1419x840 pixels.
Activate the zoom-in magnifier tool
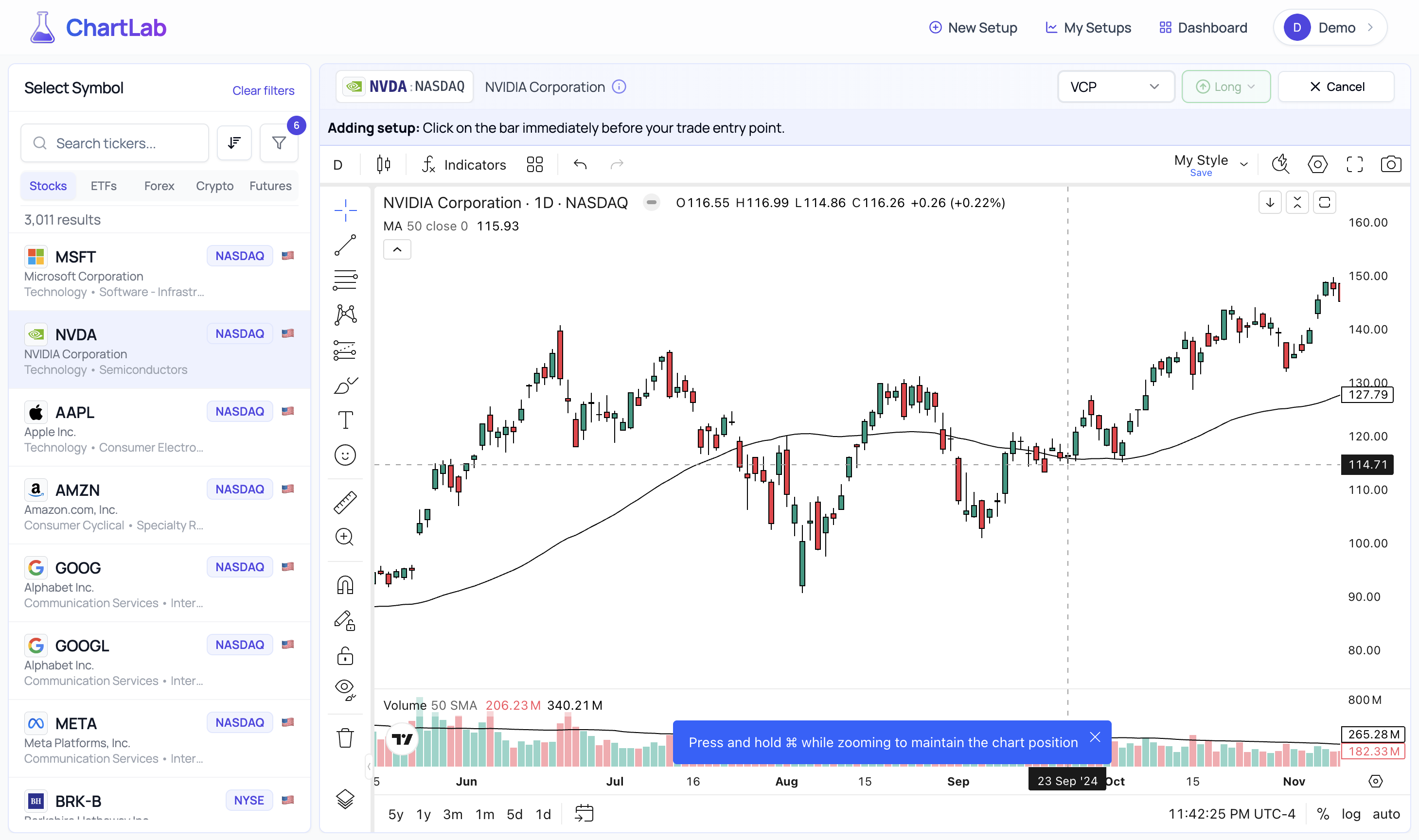(x=345, y=537)
